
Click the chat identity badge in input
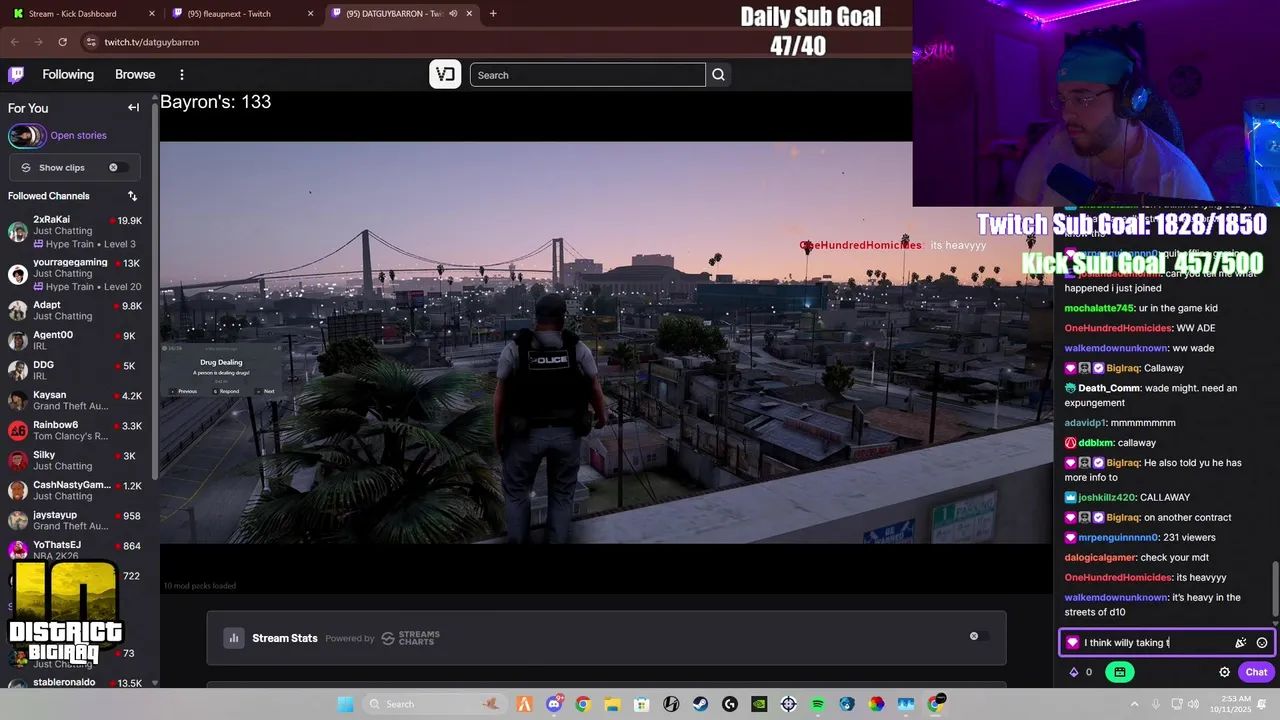coord(1073,643)
